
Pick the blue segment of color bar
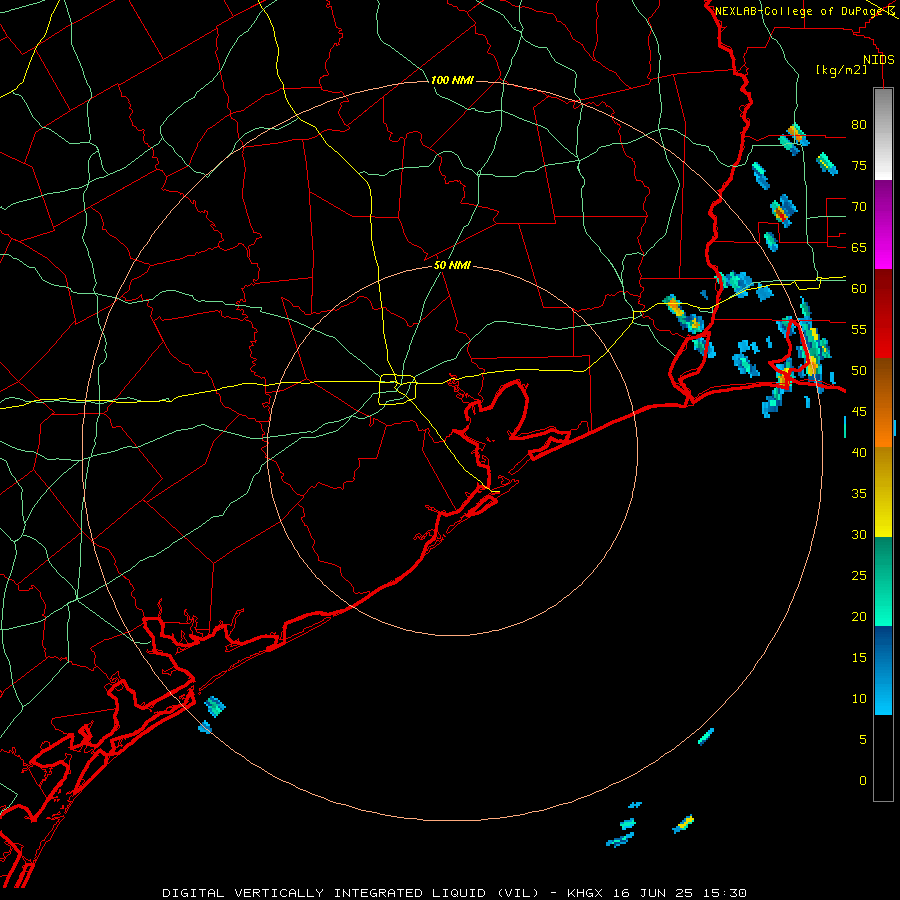click(x=883, y=670)
